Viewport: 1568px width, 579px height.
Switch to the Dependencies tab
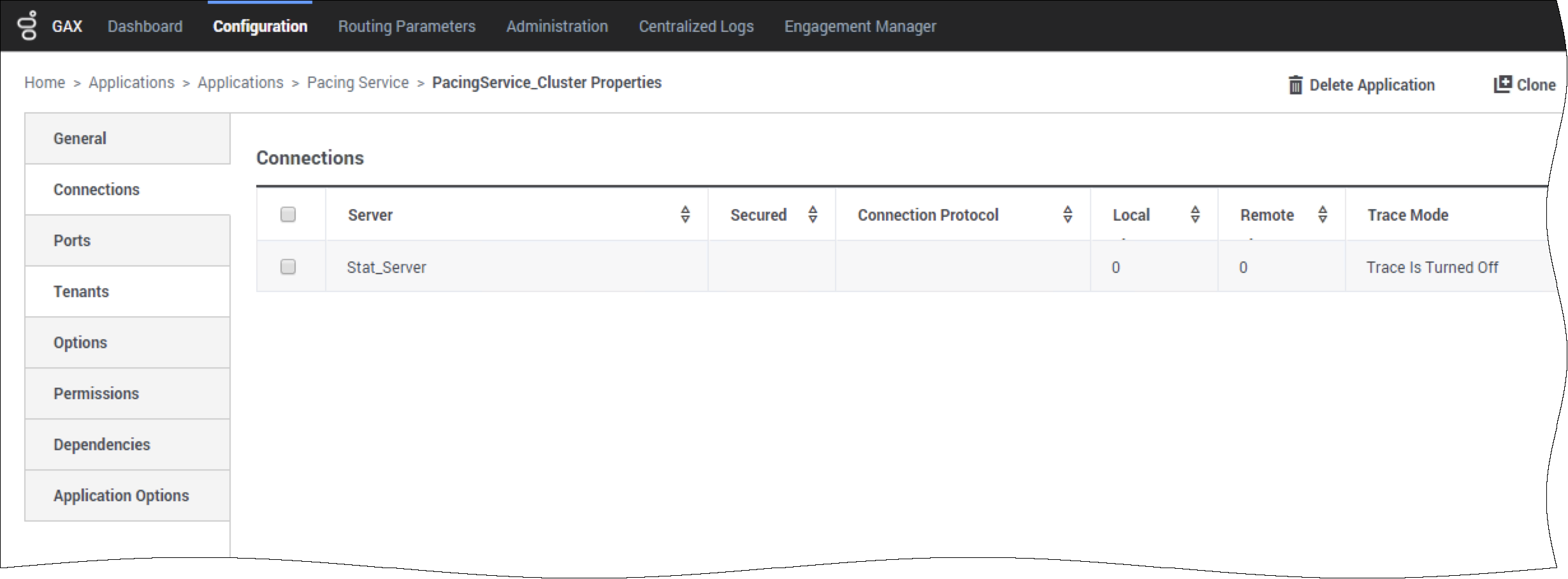[127, 444]
